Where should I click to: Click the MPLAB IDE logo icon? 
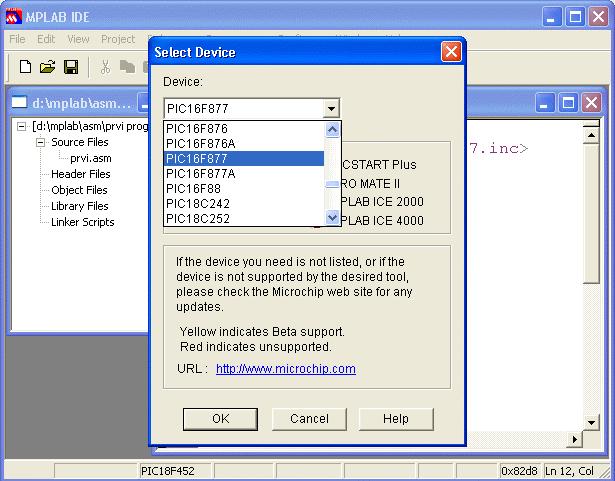14,17
